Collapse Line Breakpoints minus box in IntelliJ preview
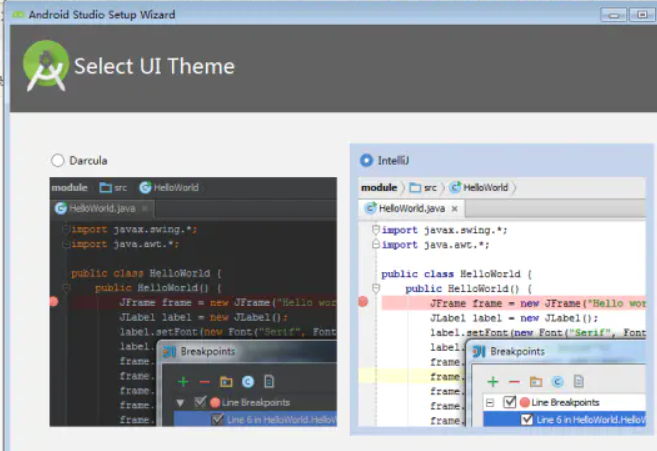The width and height of the screenshot is (657, 451). coord(489,403)
